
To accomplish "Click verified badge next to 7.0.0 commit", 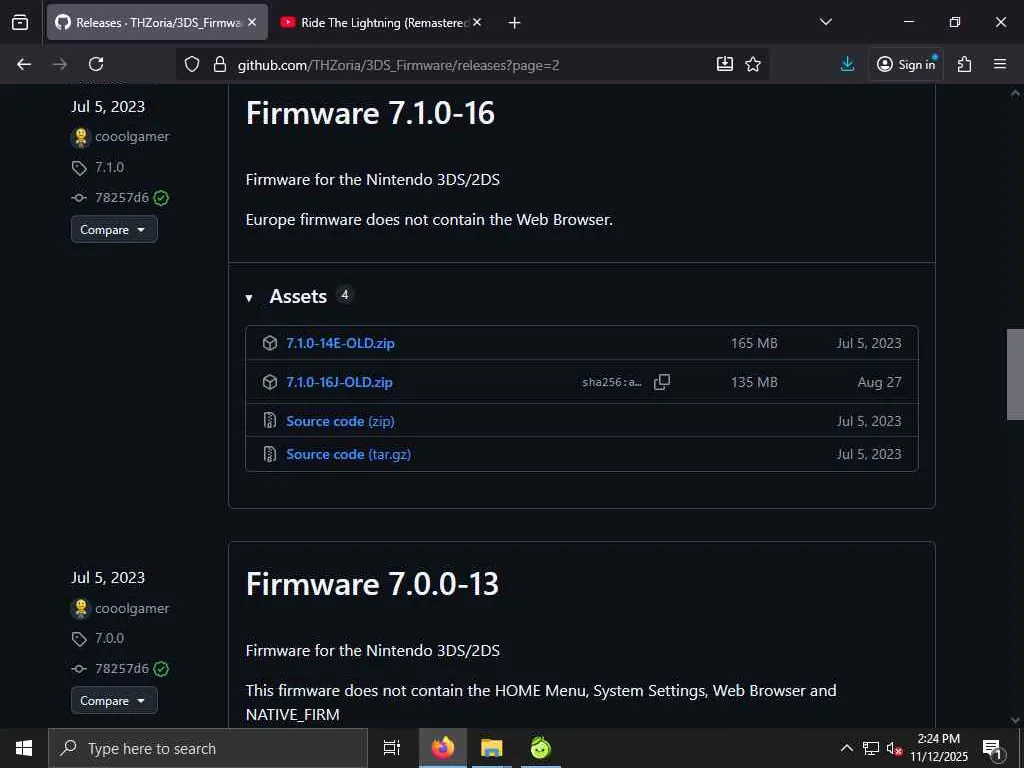I will pos(161,669).
